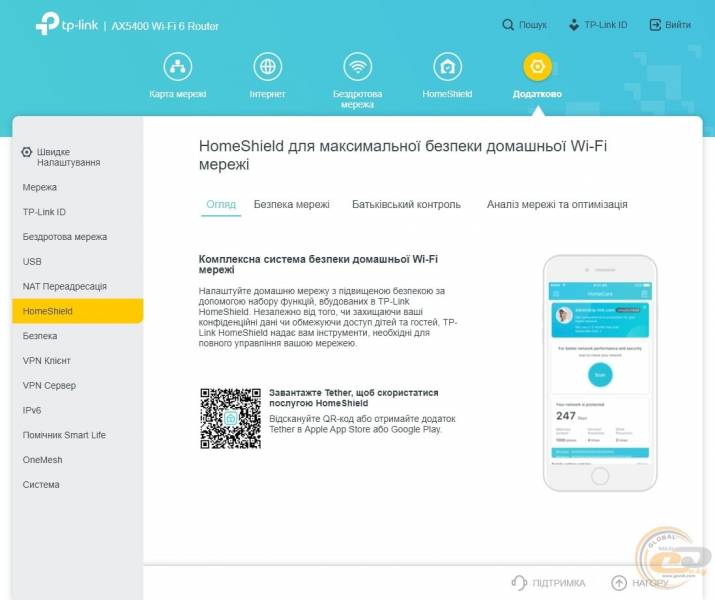Click the HomeShield page heading text
Viewport: 715px width, 600px height.
pos(403,155)
